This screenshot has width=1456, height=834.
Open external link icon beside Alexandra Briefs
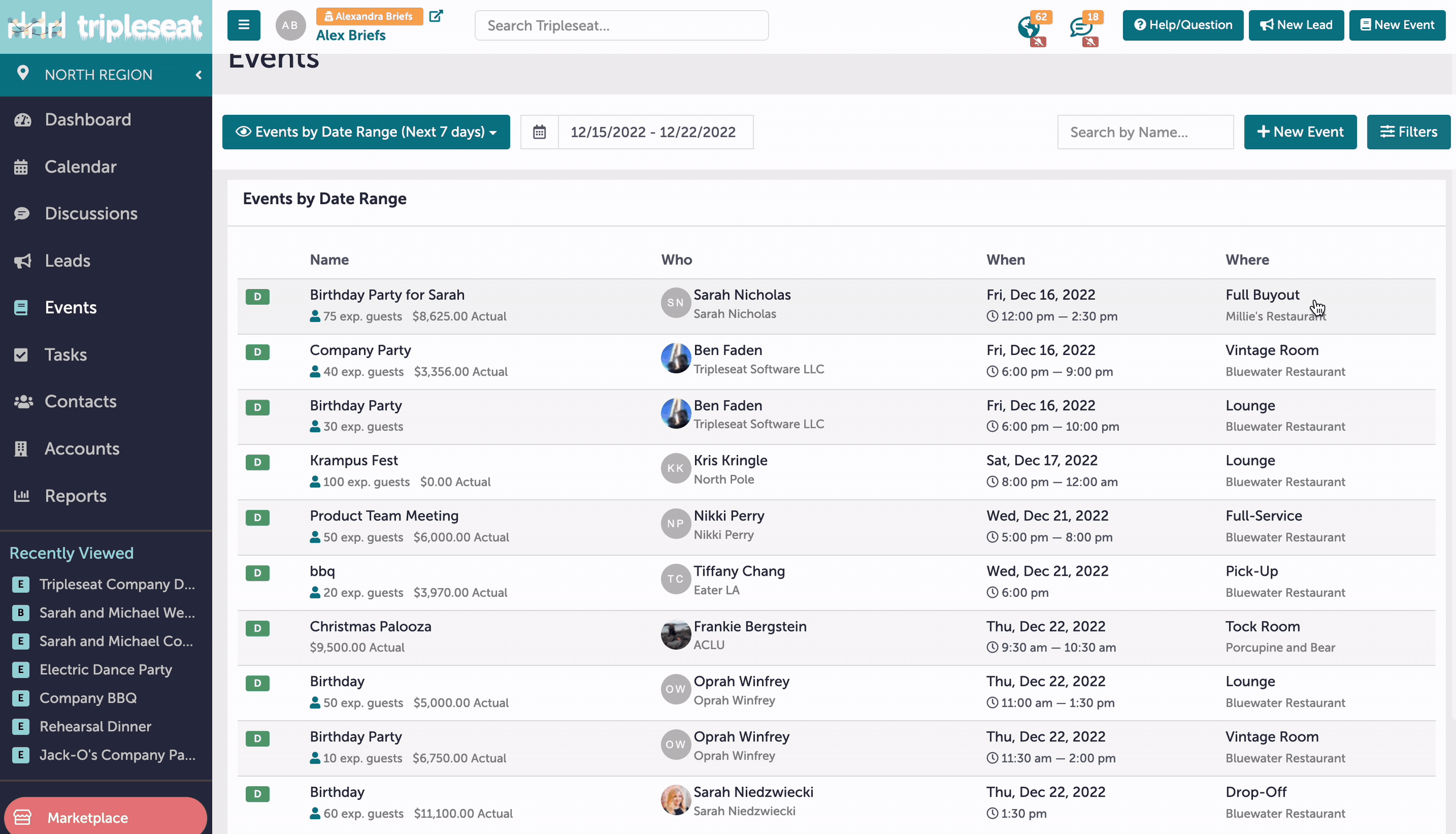coord(436,16)
